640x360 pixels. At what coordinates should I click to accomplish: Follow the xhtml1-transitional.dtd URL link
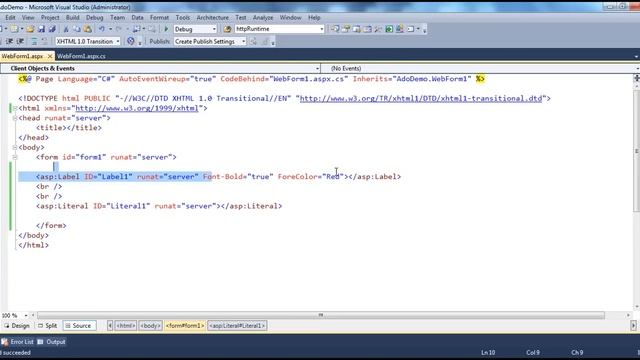[x=421, y=98]
